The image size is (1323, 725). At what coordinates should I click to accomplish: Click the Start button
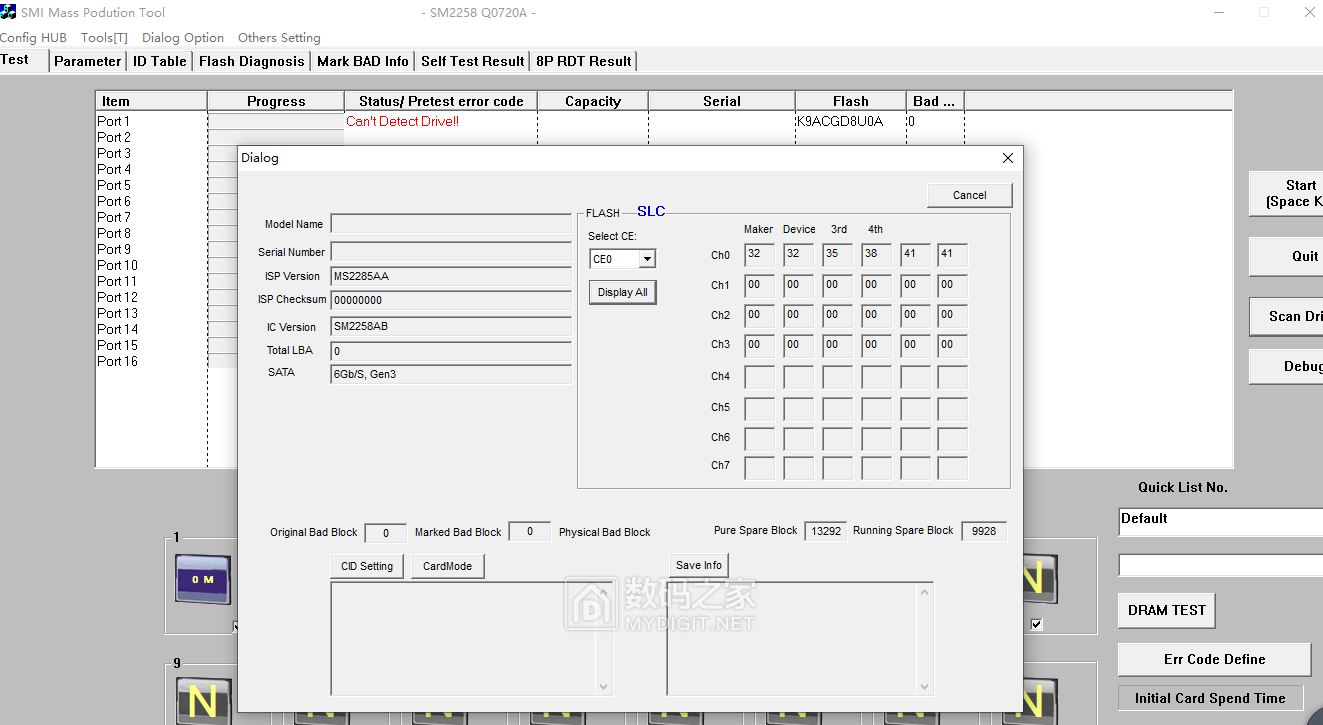pyautogui.click(x=1288, y=193)
